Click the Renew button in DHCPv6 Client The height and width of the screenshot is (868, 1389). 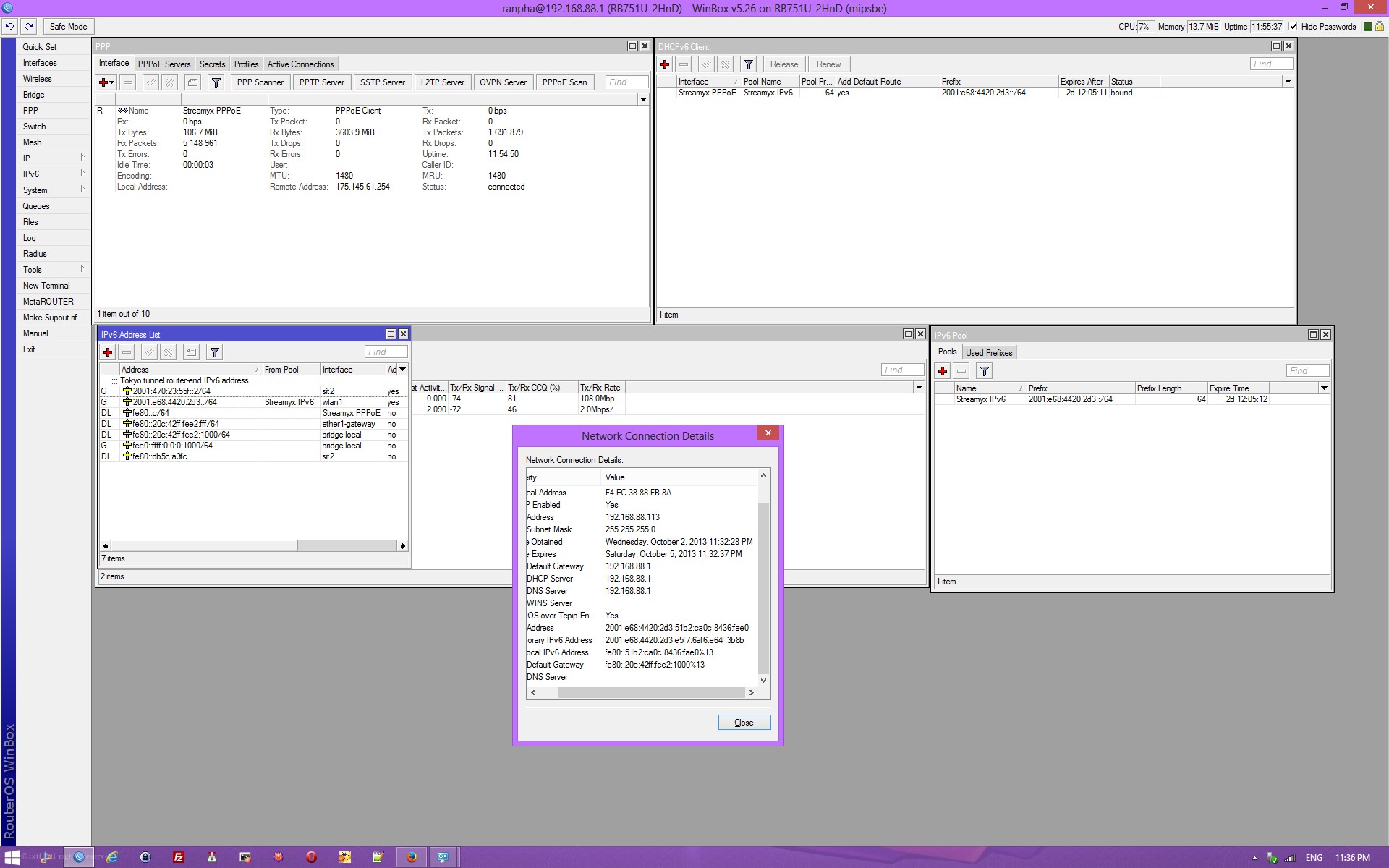pyautogui.click(x=828, y=64)
